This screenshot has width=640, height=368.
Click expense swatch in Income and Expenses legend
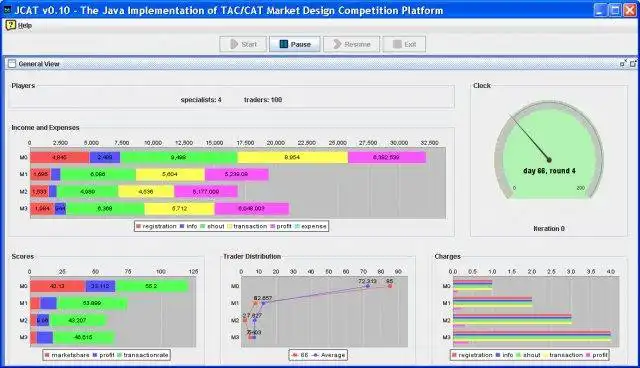coord(297,226)
